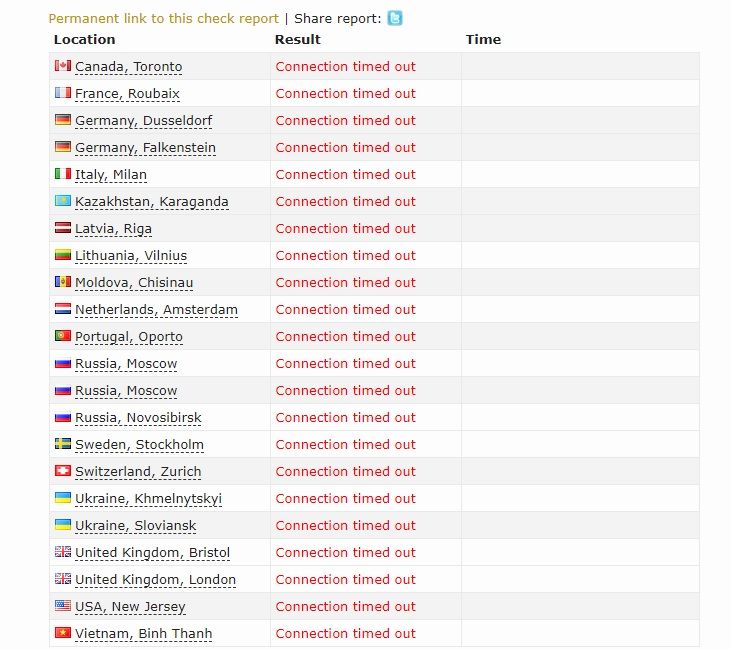Click the Twitter share report icon
This screenshot has width=731, height=650.
[x=395, y=18]
